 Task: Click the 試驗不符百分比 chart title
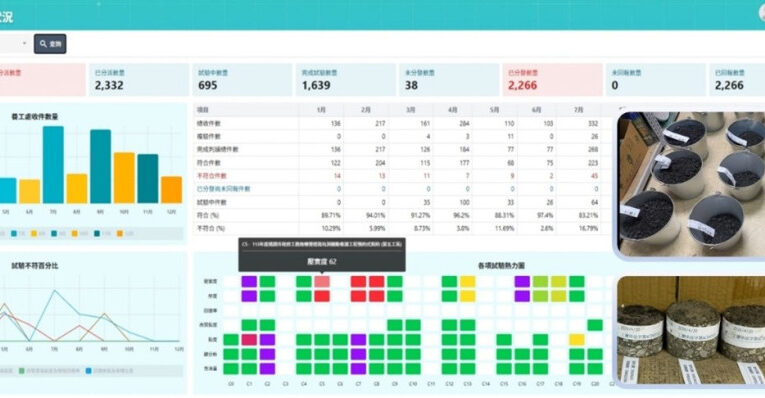(x=35, y=266)
